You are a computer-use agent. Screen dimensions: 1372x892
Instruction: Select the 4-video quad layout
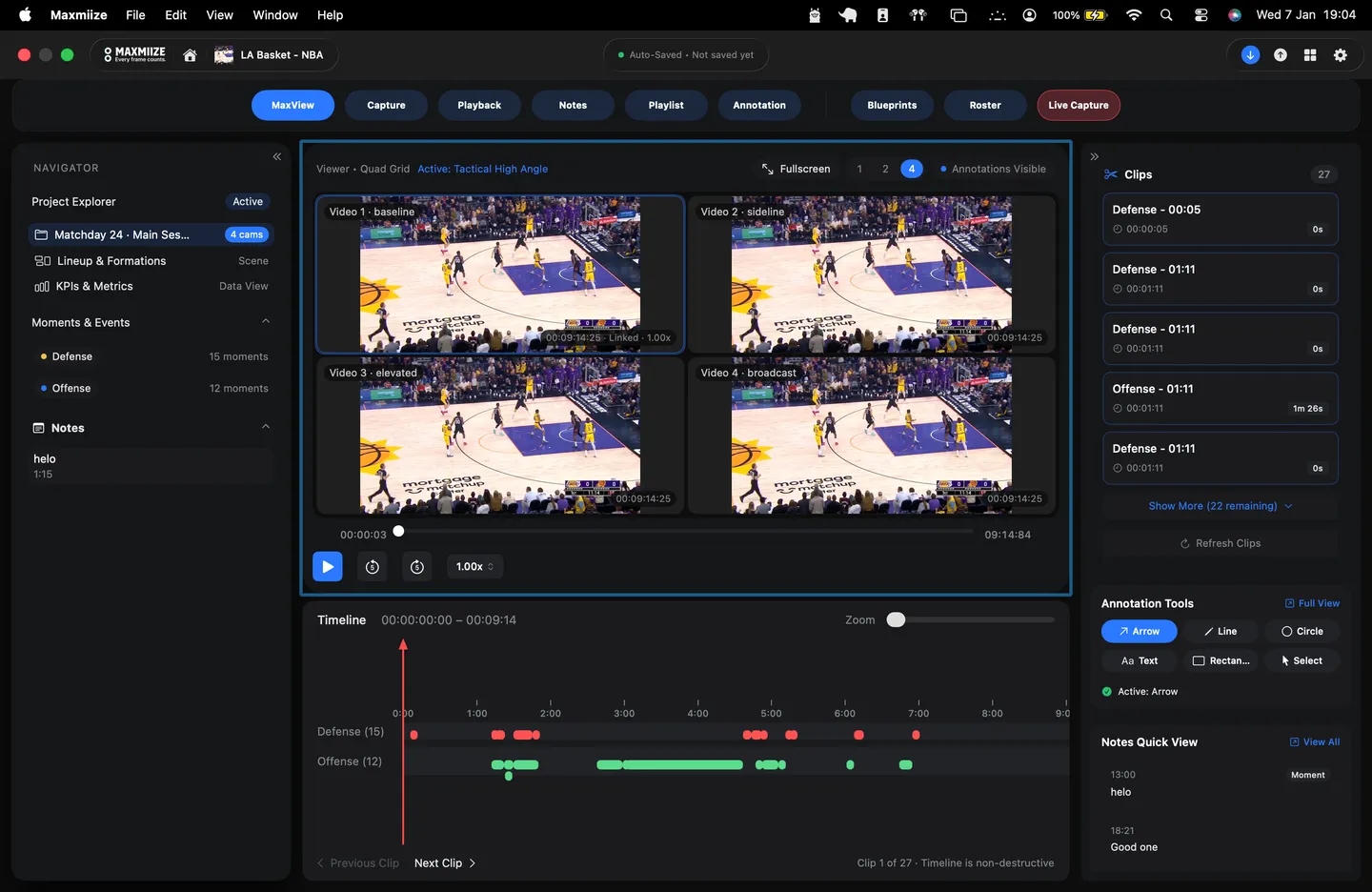tap(912, 170)
